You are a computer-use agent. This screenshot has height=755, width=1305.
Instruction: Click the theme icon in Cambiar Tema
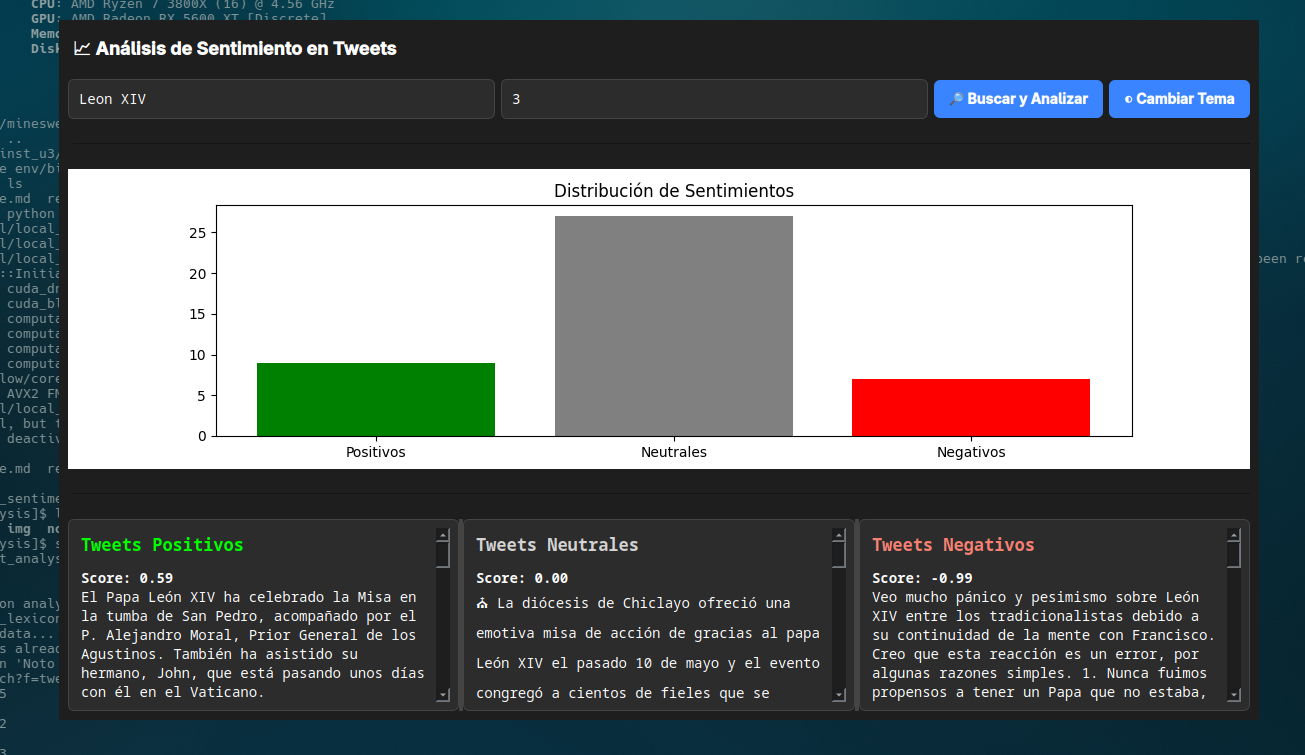coord(1128,99)
